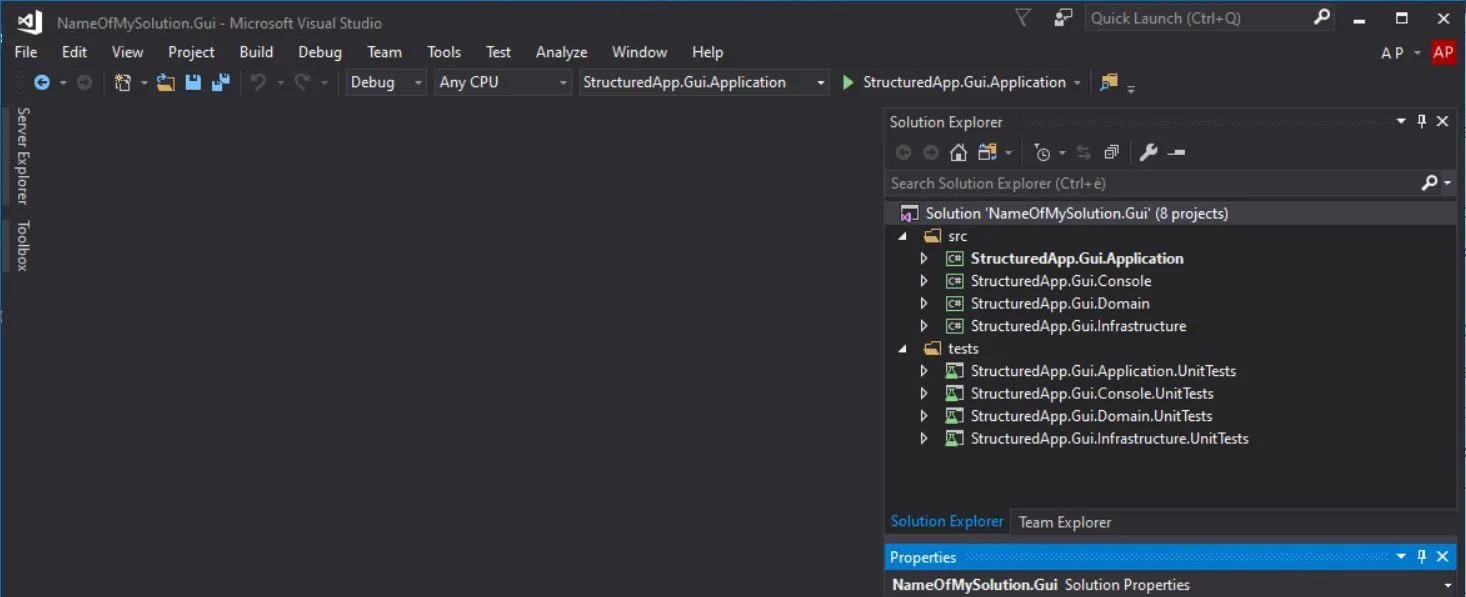The image size is (1466, 597).
Task: Select the Home icon in Solution Explorer
Action: click(x=957, y=152)
